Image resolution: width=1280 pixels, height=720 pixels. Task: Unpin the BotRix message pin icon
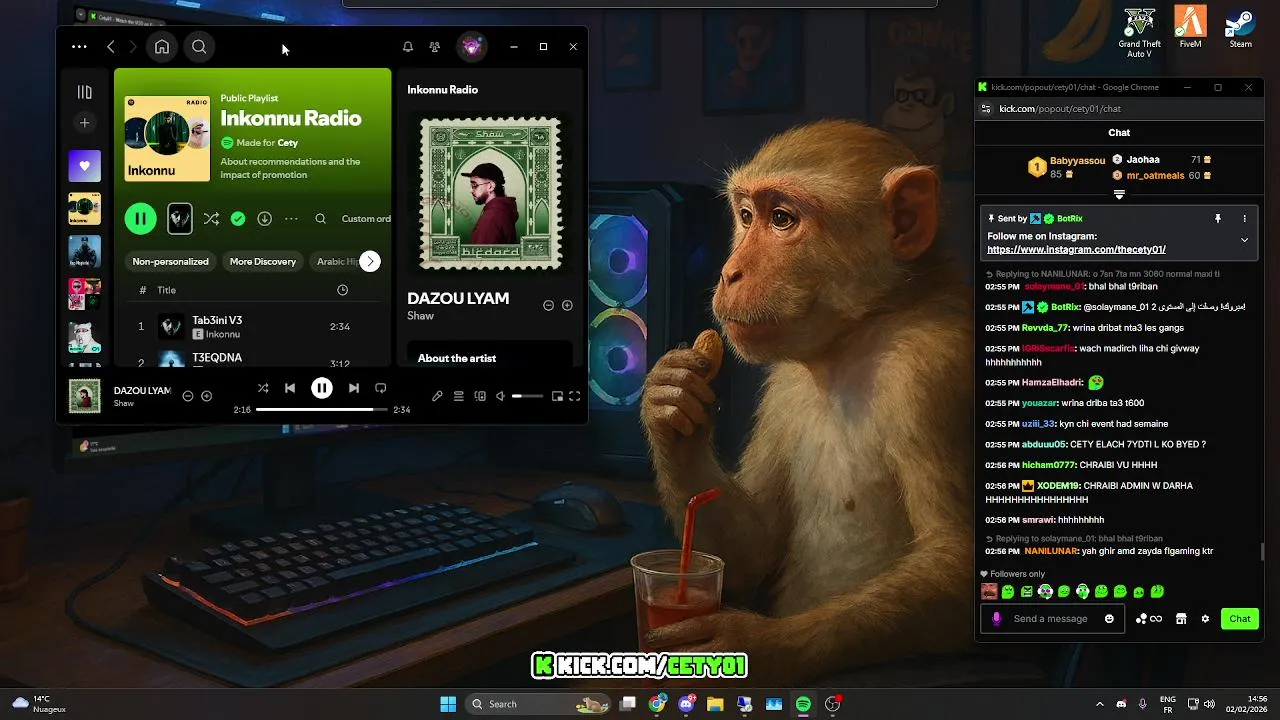[1218, 218]
